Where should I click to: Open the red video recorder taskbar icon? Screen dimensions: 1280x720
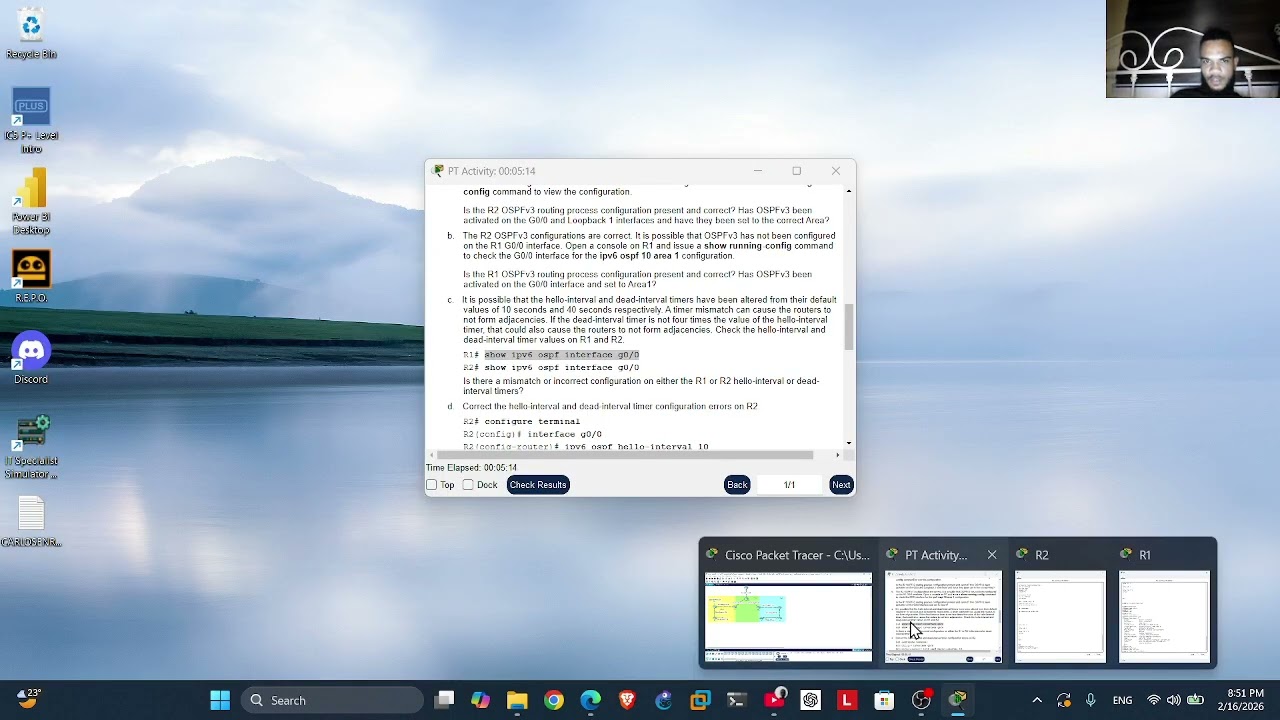pyautogui.click(x=774, y=700)
